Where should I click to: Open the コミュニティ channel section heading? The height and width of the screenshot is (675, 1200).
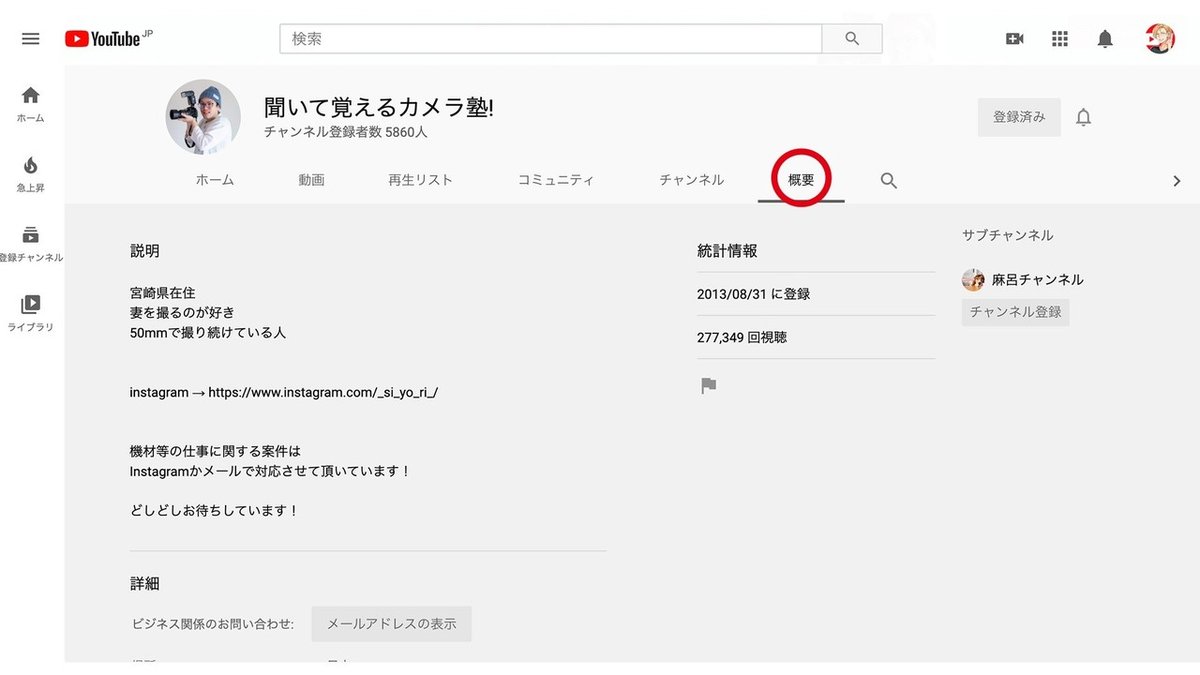point(557,180)
